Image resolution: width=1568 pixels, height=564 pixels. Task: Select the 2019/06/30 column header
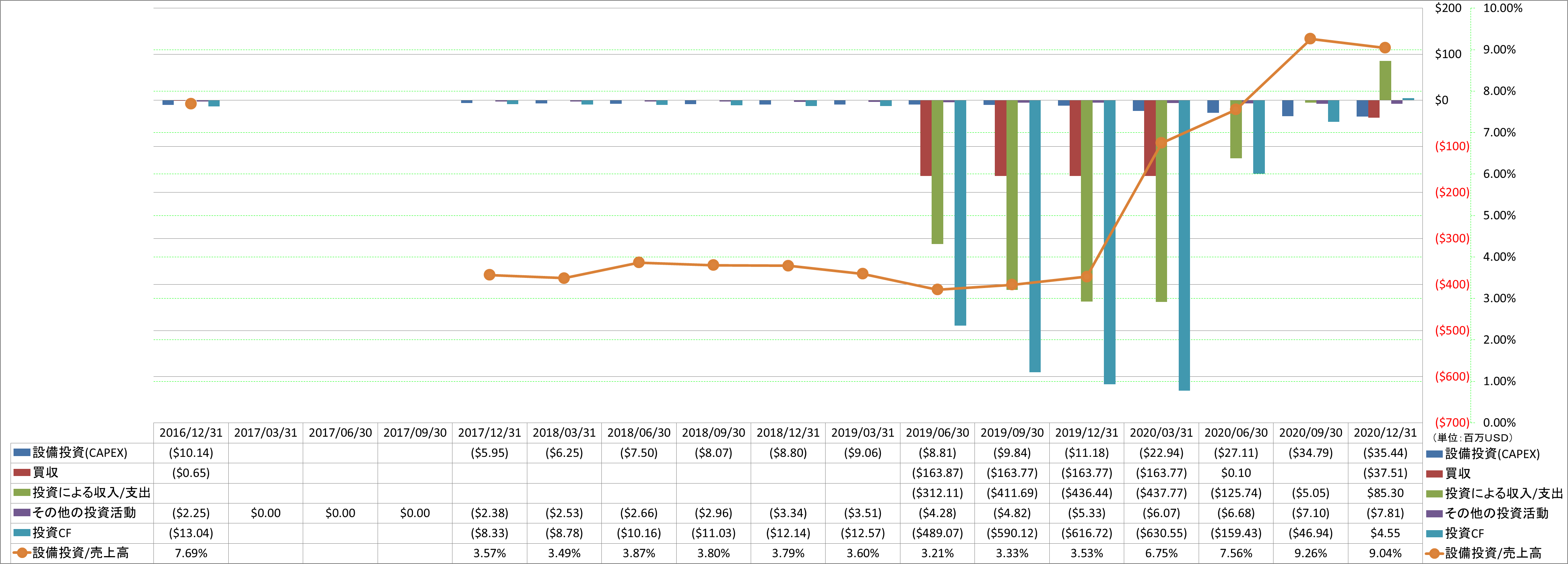pyautogui.click(x=937, y=432)
